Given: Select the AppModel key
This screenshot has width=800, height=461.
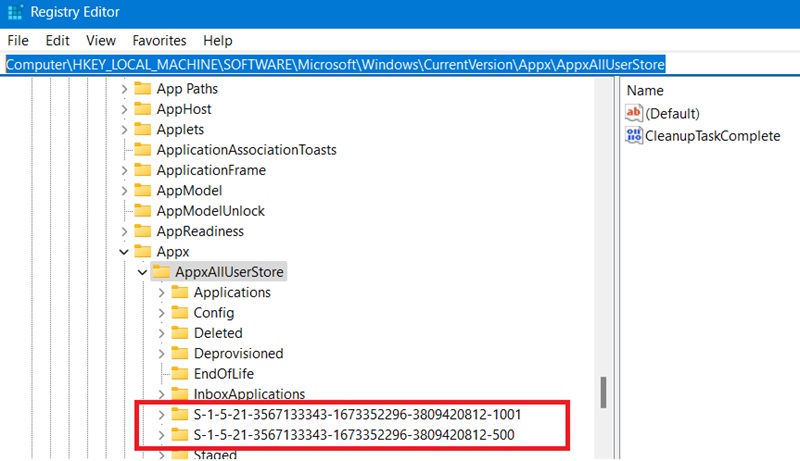Looking at the screenshot, I should 189,191.
